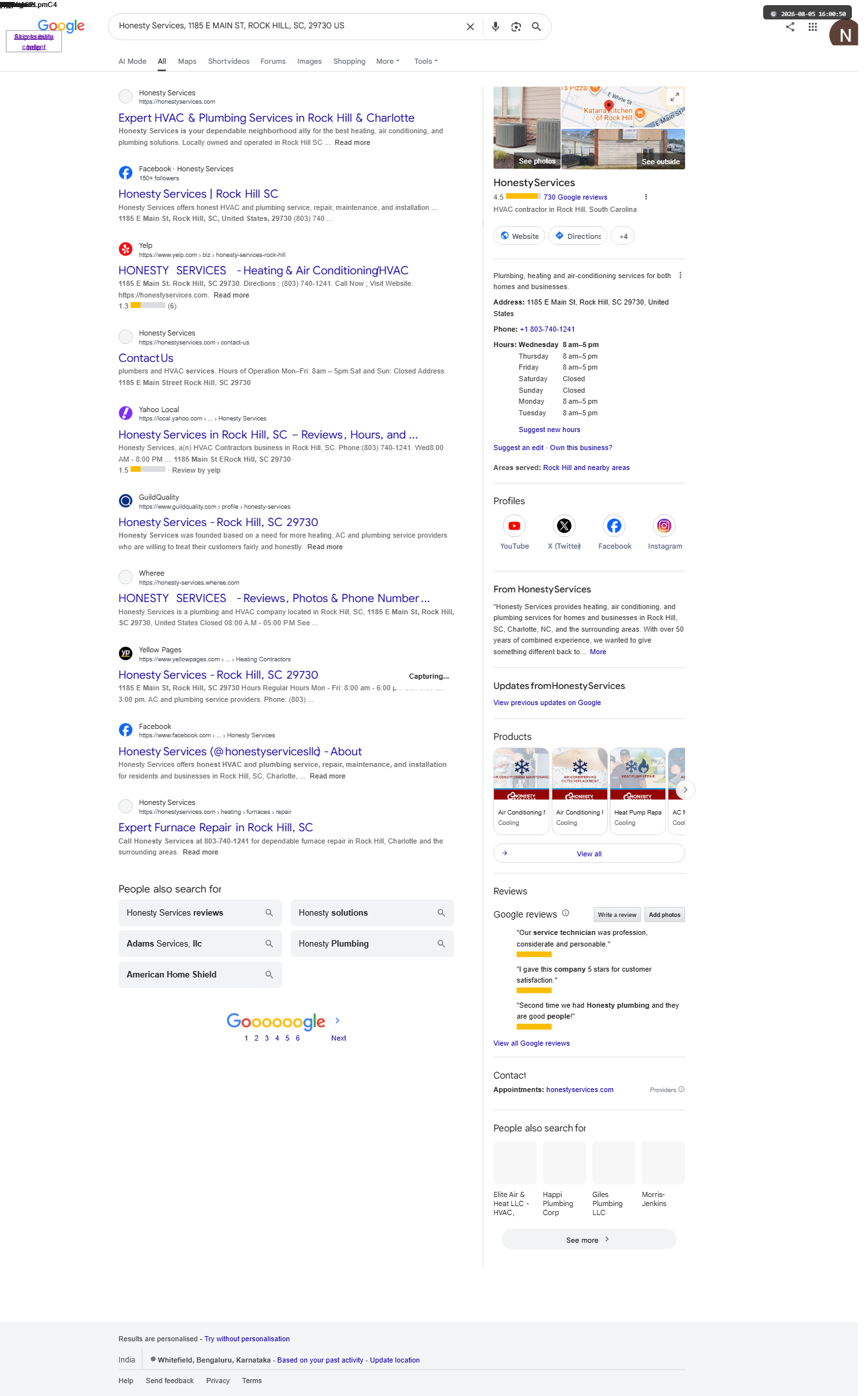
Task: Submit search with the magnifier icon
Action: coord(536,27)
